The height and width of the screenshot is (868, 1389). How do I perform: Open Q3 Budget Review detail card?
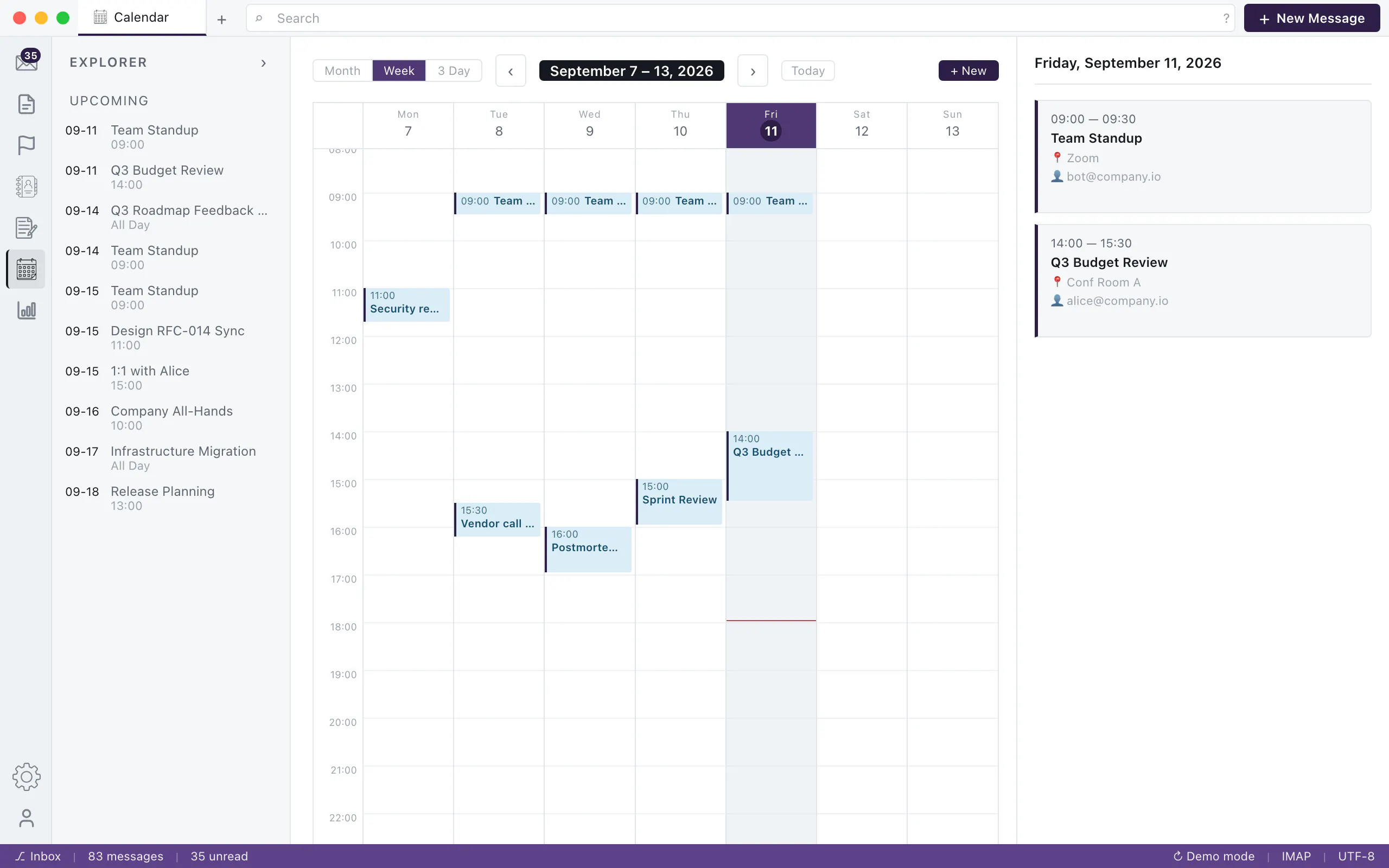pos(1203,280)
